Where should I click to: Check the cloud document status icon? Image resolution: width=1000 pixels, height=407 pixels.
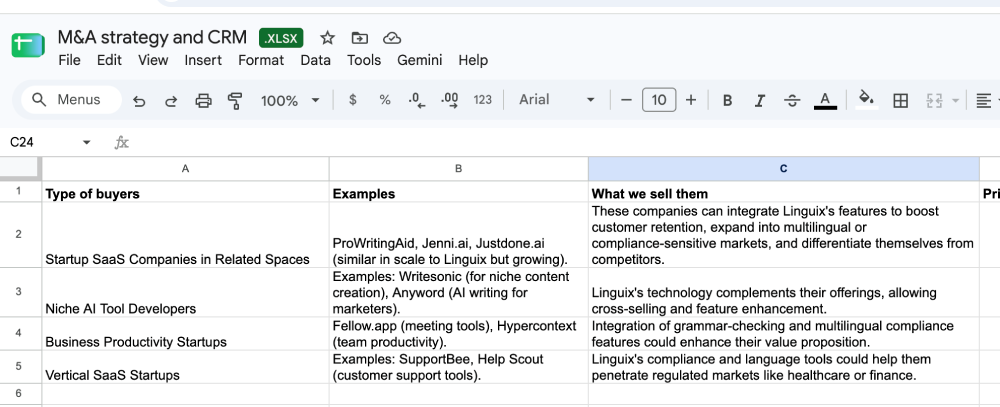coord(392,38)
